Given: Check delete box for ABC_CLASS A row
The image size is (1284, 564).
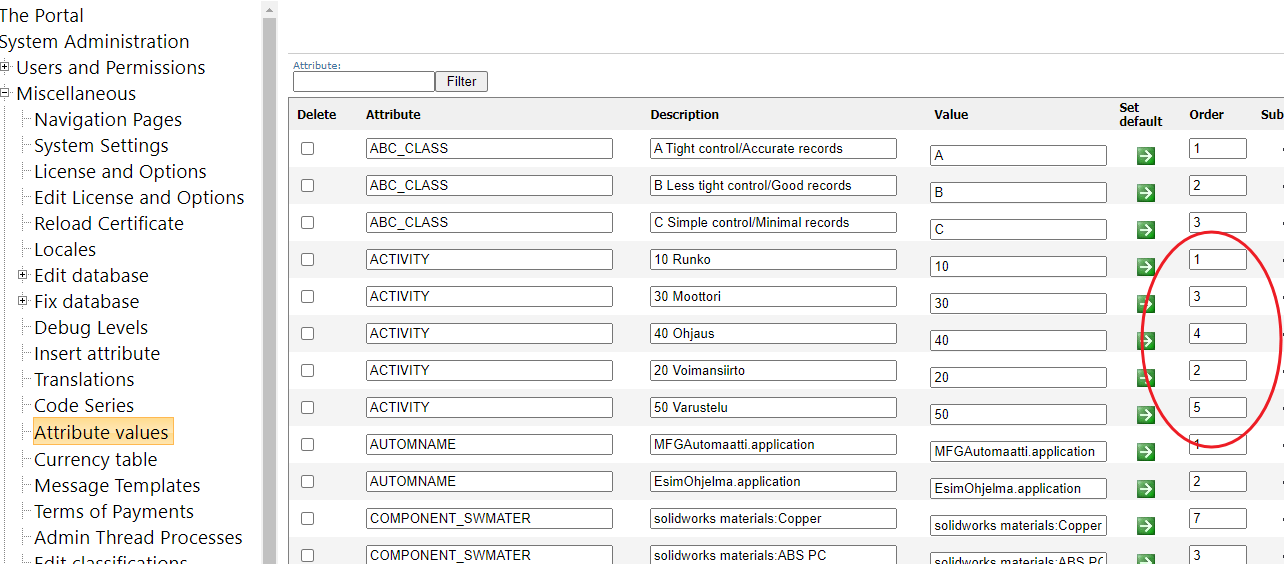Looking at the screenshot, I should tap(307, 148).
